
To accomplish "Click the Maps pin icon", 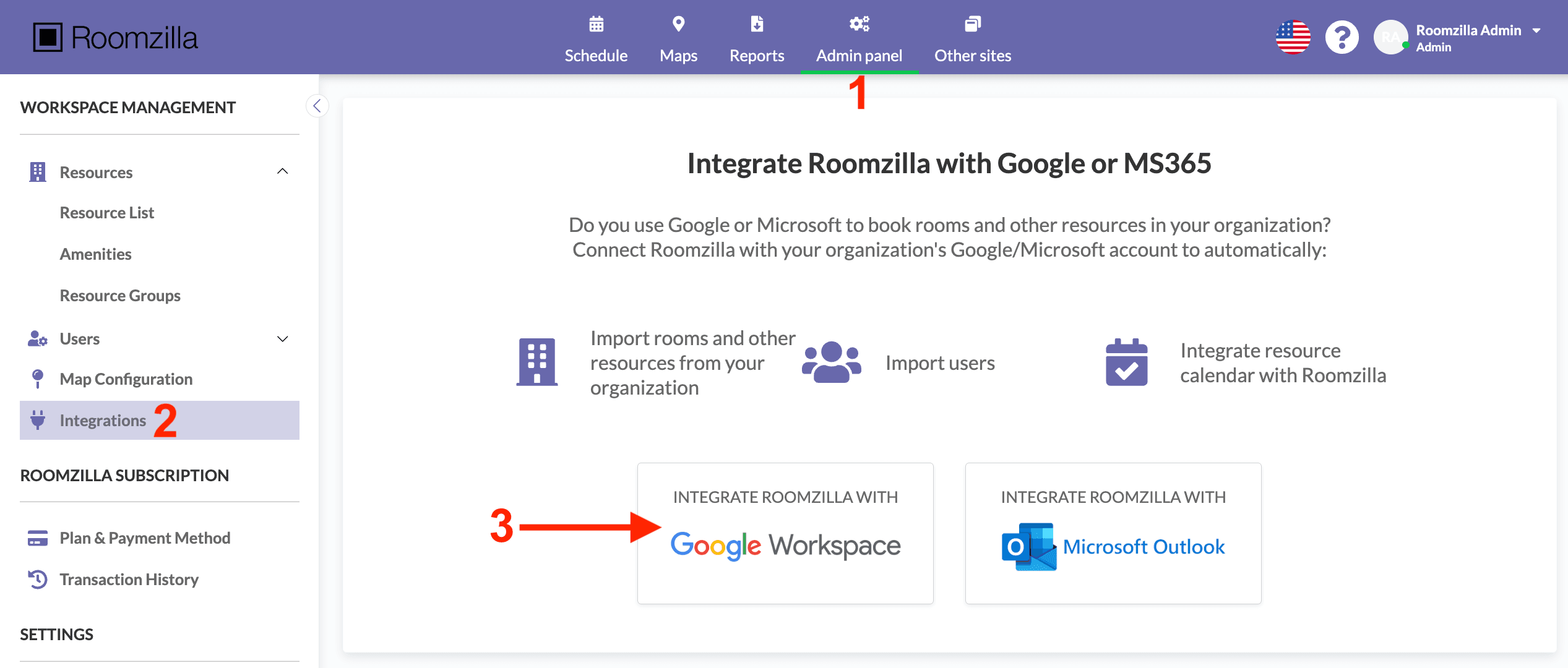I will 678,24.
